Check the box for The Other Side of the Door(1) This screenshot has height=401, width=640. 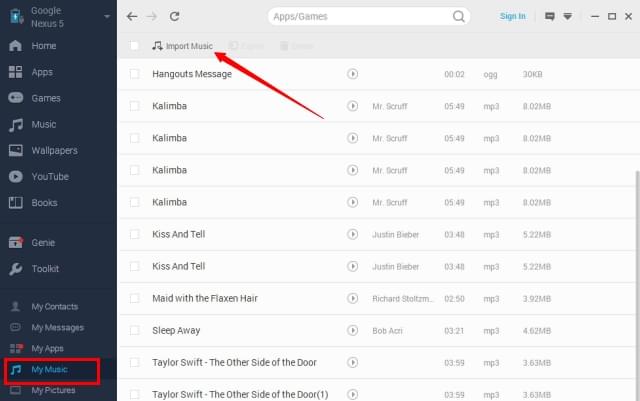pos(134,394)
